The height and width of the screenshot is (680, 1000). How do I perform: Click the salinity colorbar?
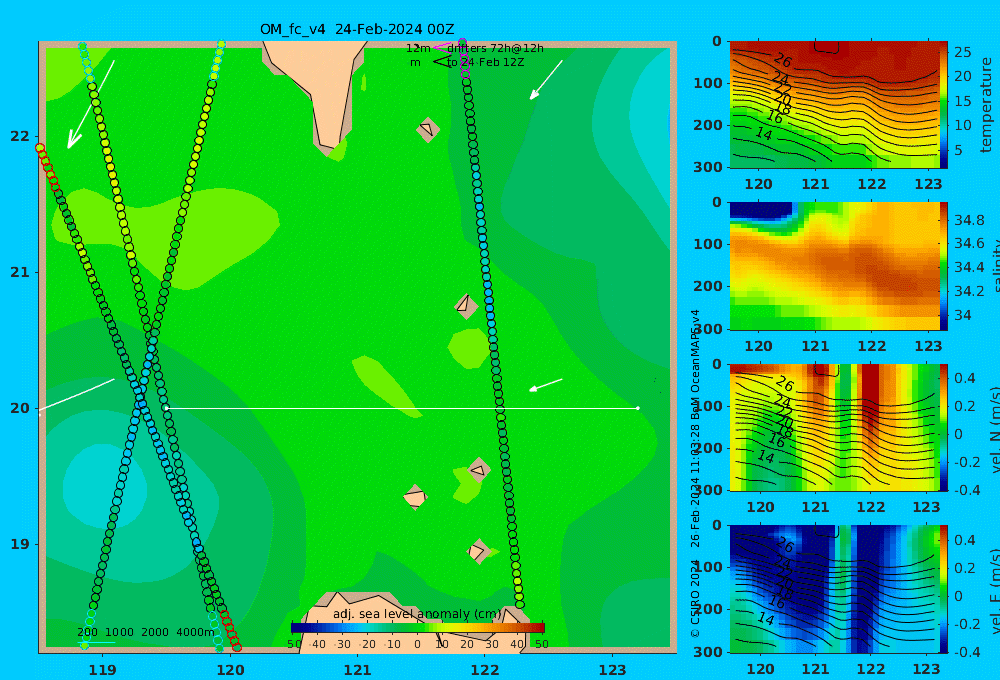tap(944, 266)
